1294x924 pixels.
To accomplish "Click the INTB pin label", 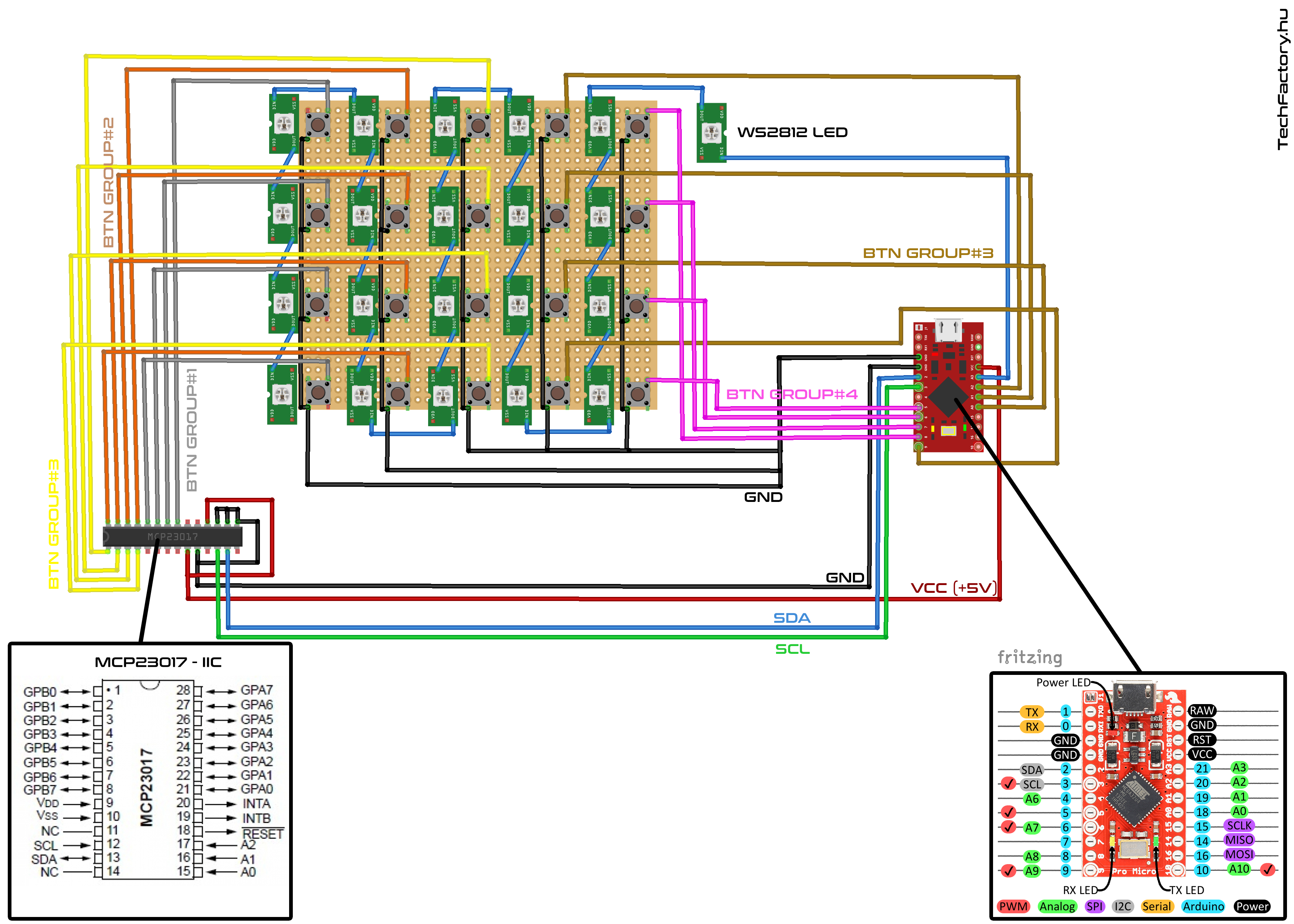I will [x=257, y=819].
